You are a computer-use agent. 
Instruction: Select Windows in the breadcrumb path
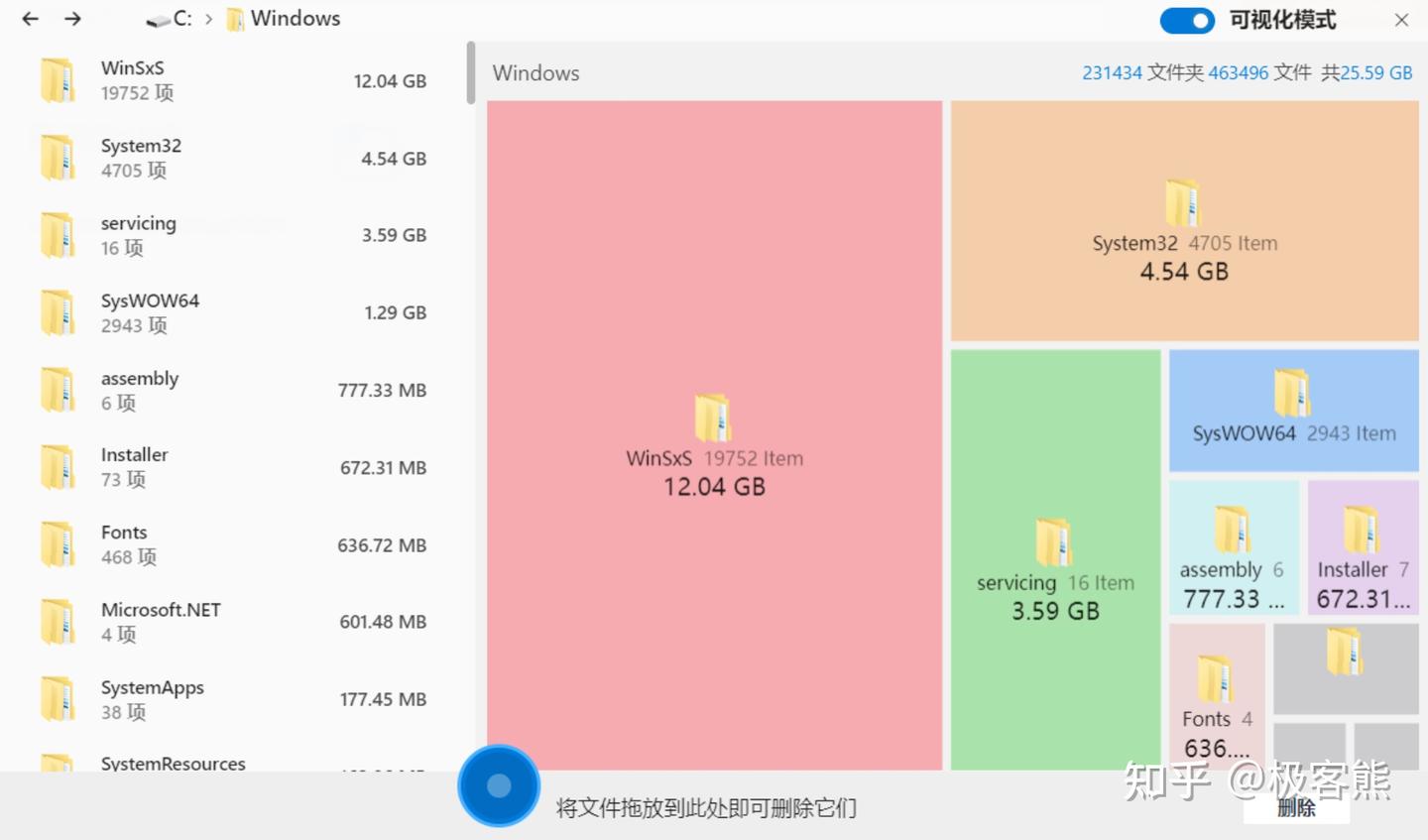[x=296, y=19]
